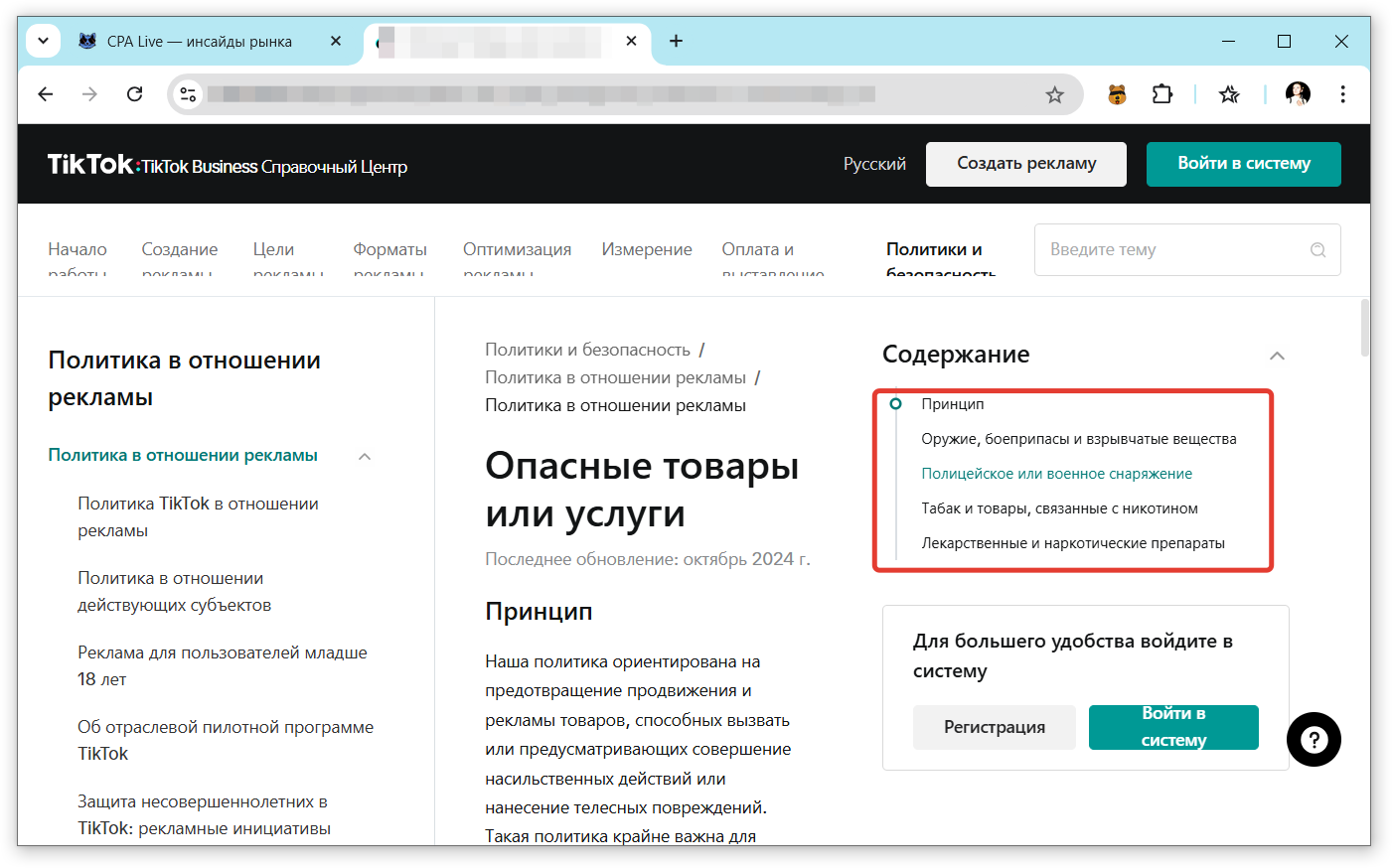The image size is (1392, 868).
Task: Minimize the browser window
Action: pyautogui.click(x=1228, y=41)
